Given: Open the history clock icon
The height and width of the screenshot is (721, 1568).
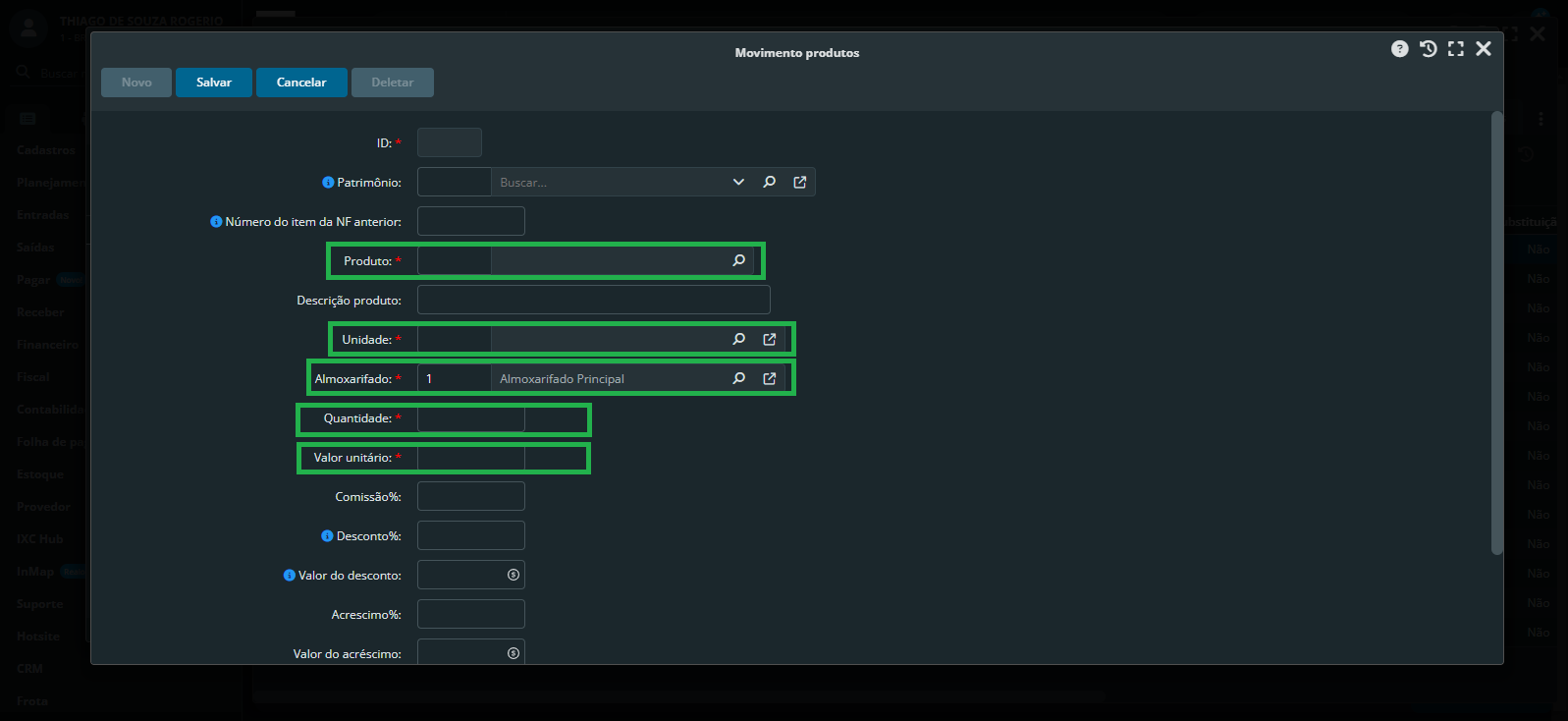Looking at the screenshot, I should pyautogui.click(x=1428, y=49).
